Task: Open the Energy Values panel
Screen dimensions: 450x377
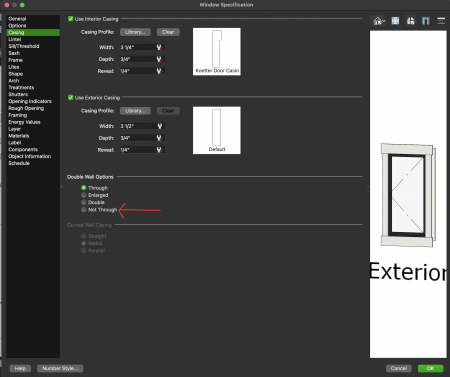Action: point(33,122)
